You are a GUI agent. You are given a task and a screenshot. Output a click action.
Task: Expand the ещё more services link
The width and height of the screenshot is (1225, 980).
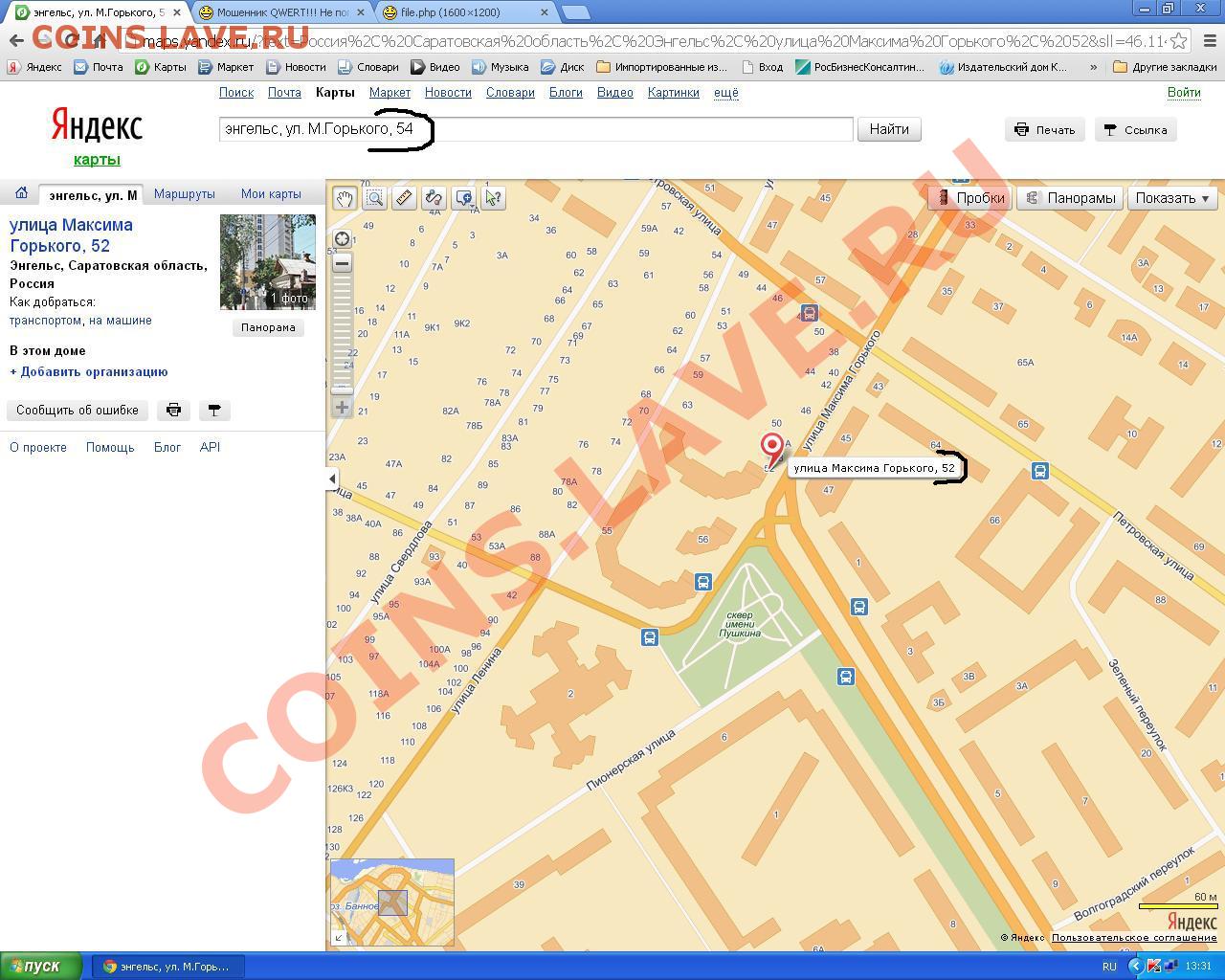(725, 93)
